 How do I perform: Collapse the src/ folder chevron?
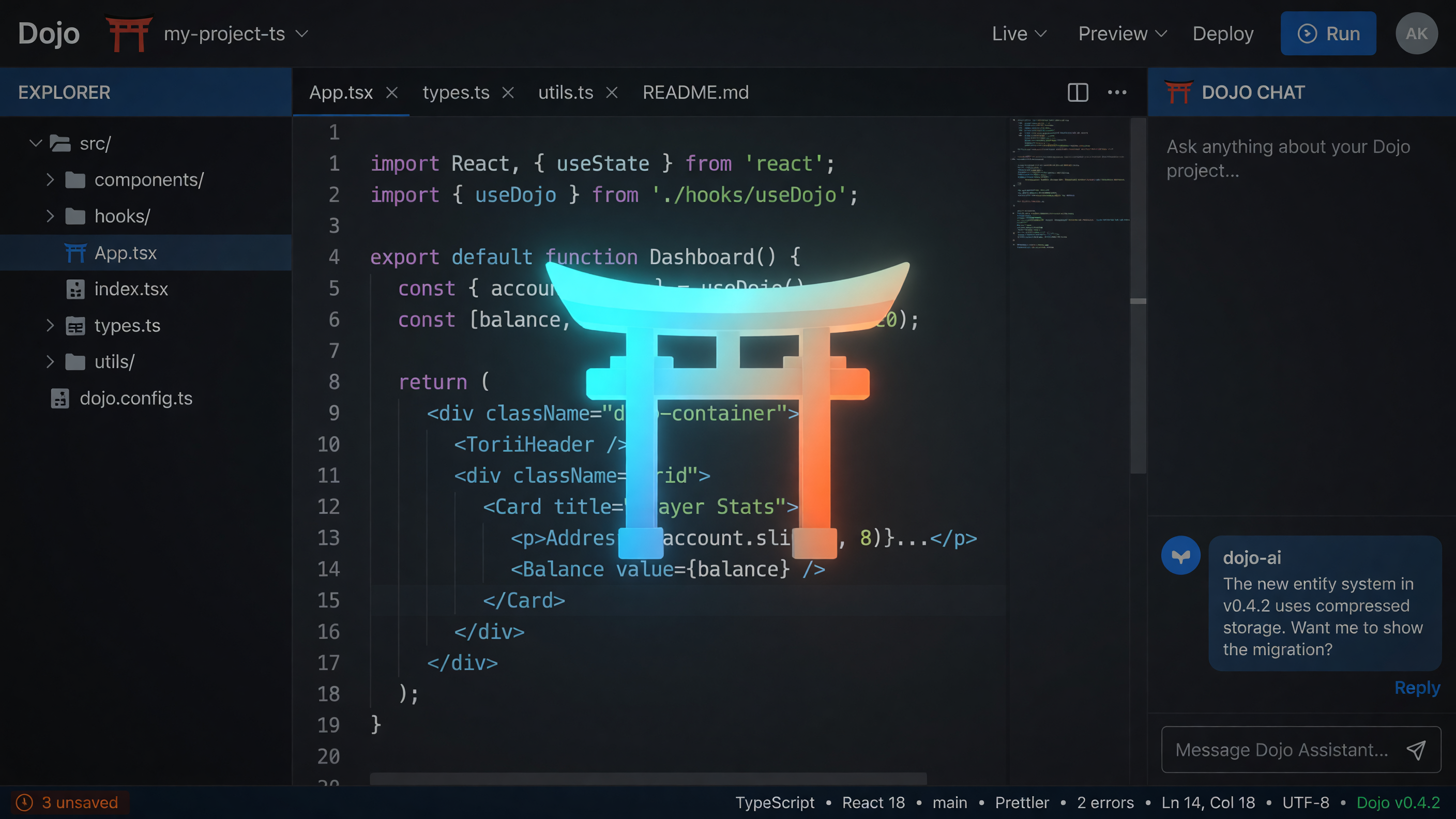(36, 144)
